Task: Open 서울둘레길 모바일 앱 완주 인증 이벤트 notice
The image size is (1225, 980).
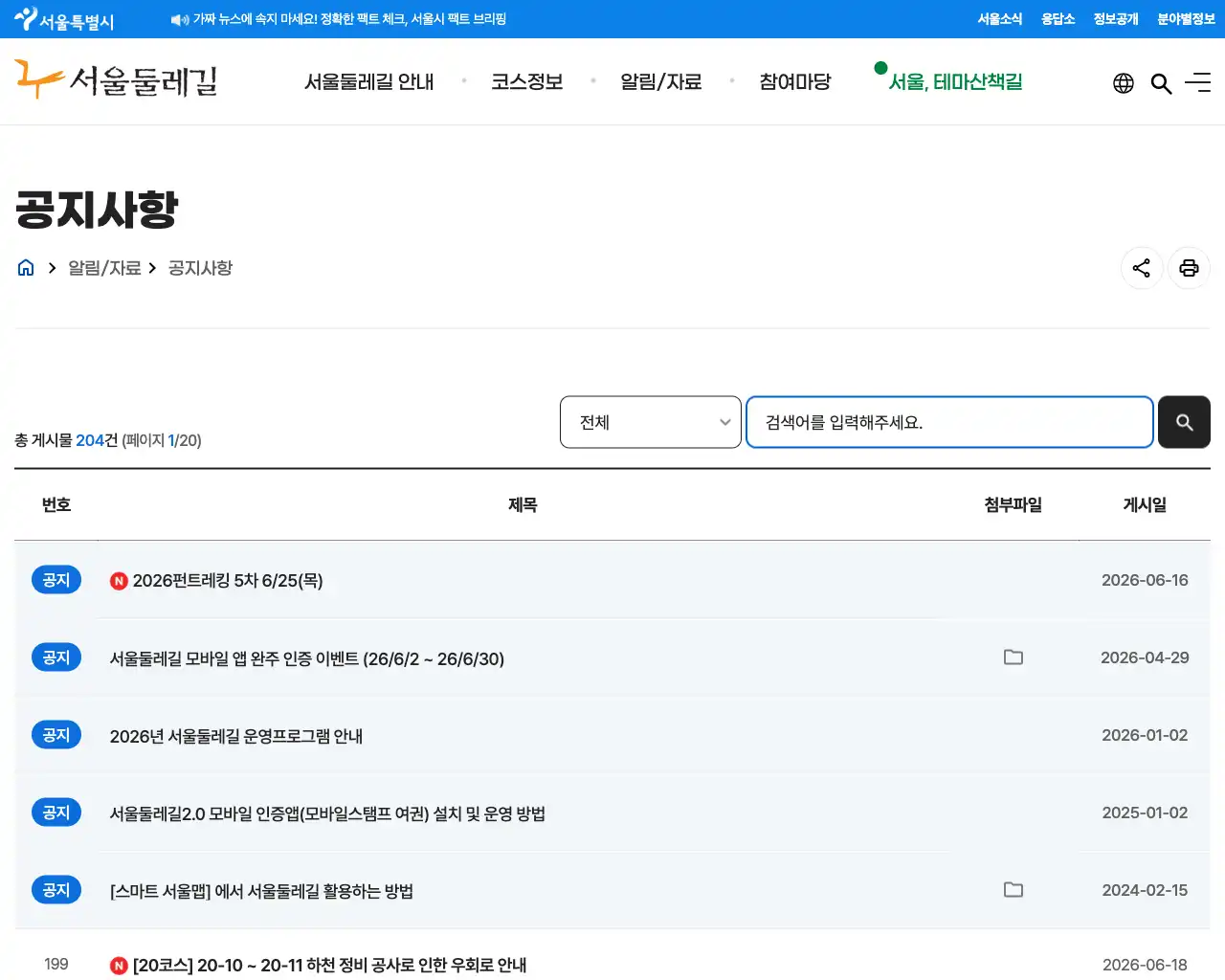Action: point(307,658)
